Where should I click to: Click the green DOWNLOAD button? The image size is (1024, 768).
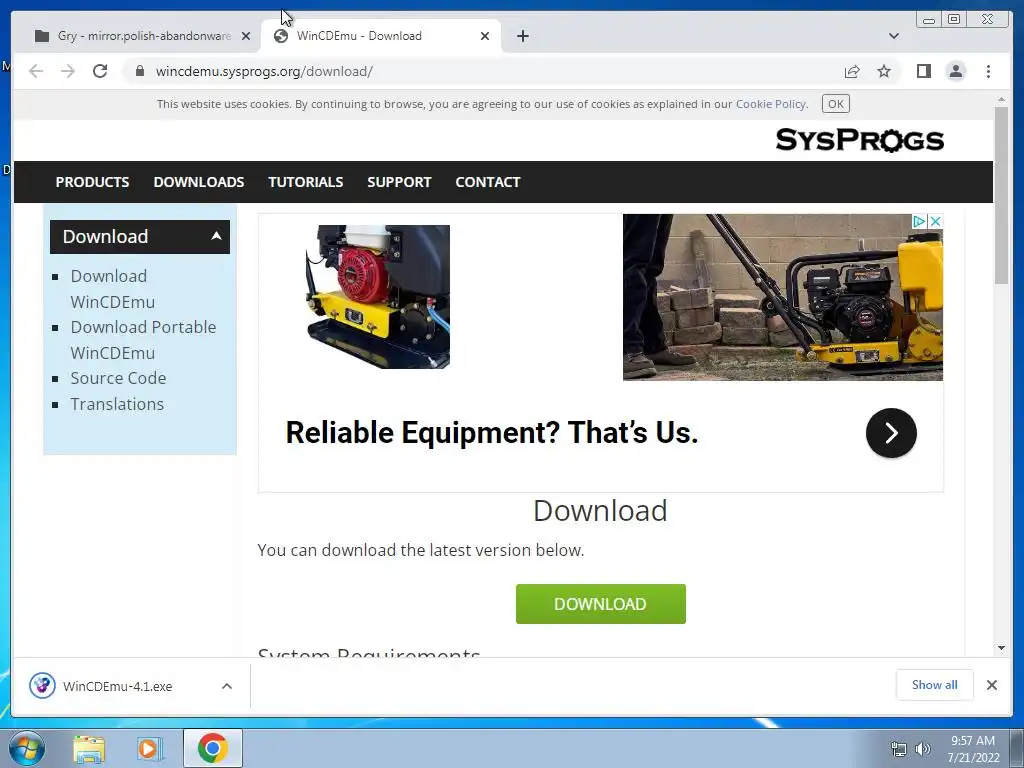point(600,603)
